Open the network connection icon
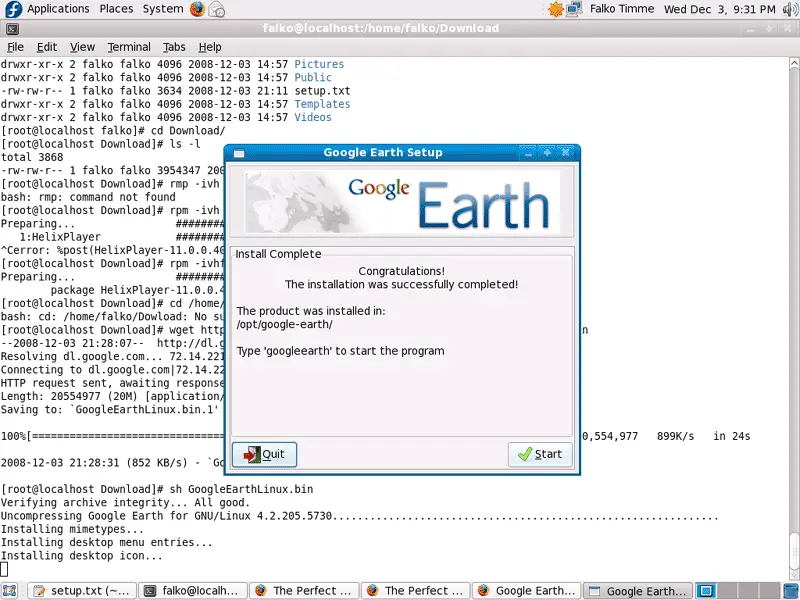 (574, 9)
